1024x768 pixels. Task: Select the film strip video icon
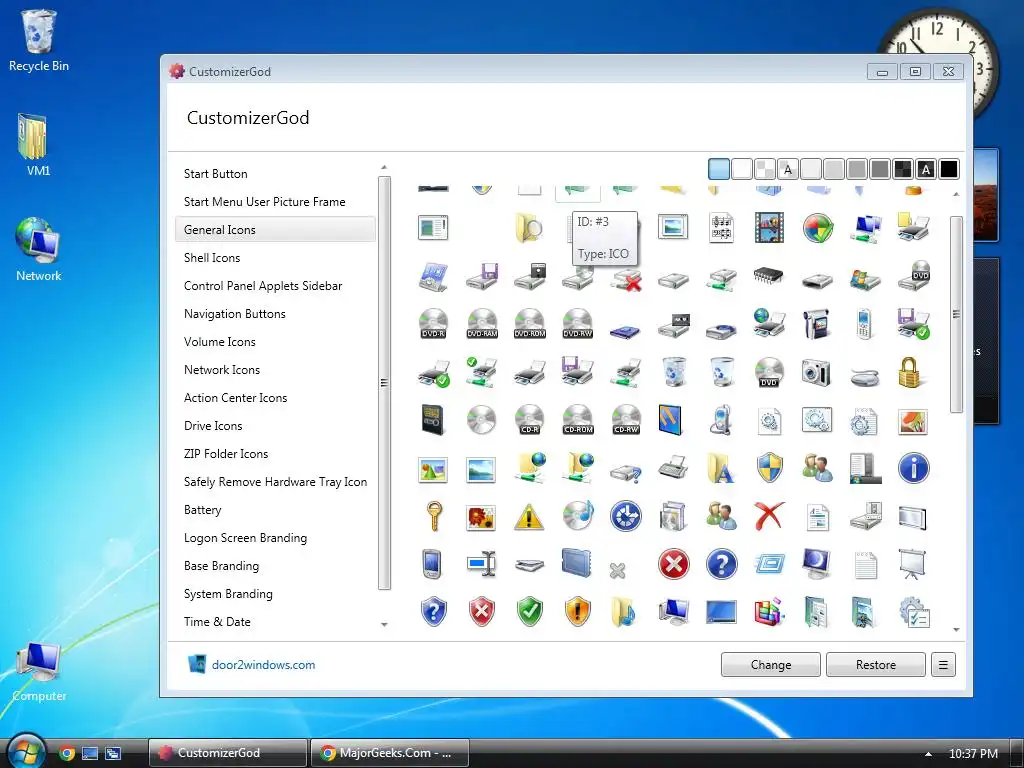click(x=769, y=227)
